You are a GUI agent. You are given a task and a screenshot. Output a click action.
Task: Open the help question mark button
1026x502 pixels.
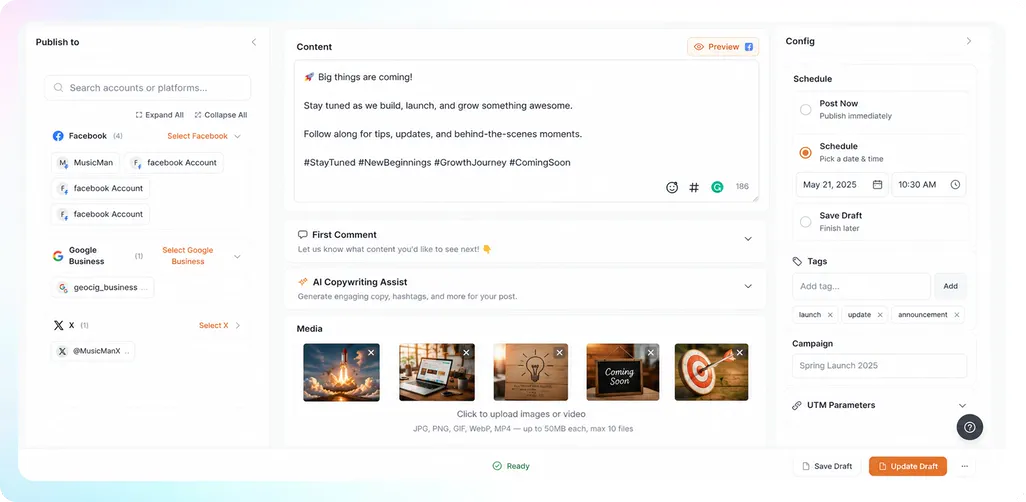(970, 427)
